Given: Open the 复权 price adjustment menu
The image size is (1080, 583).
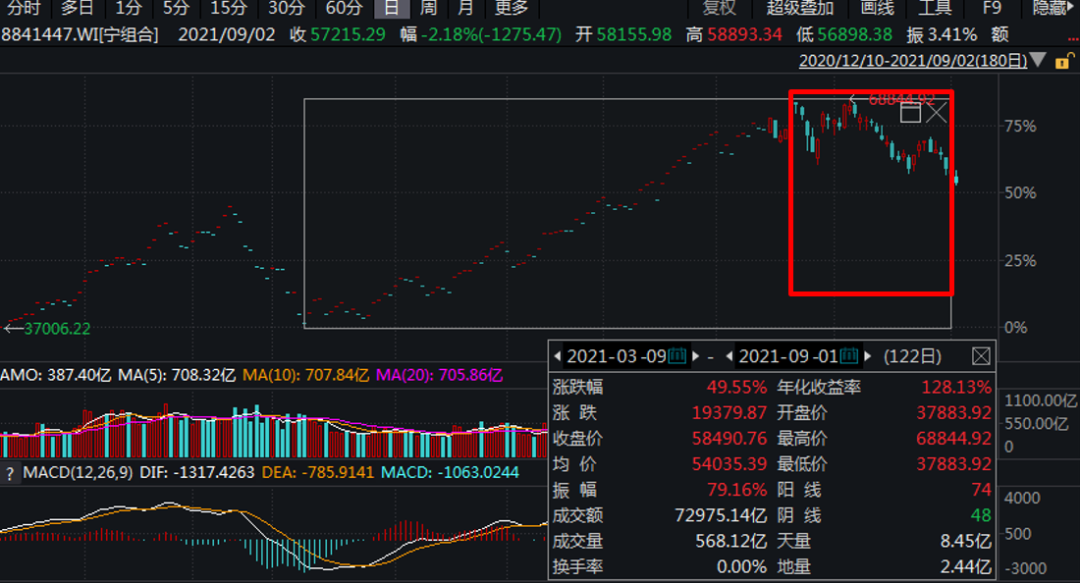Looking at the screenshot, I should point(719,8).
